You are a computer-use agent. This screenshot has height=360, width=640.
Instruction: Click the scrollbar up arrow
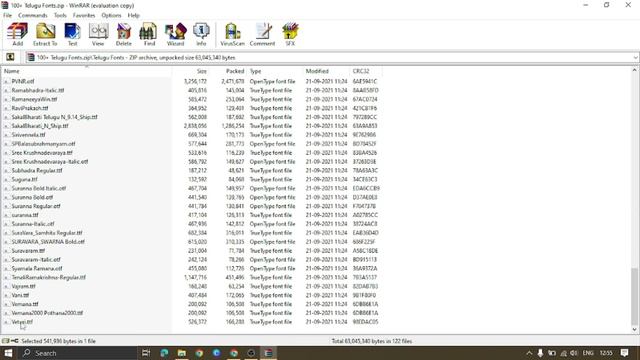(x=634, y=70)
